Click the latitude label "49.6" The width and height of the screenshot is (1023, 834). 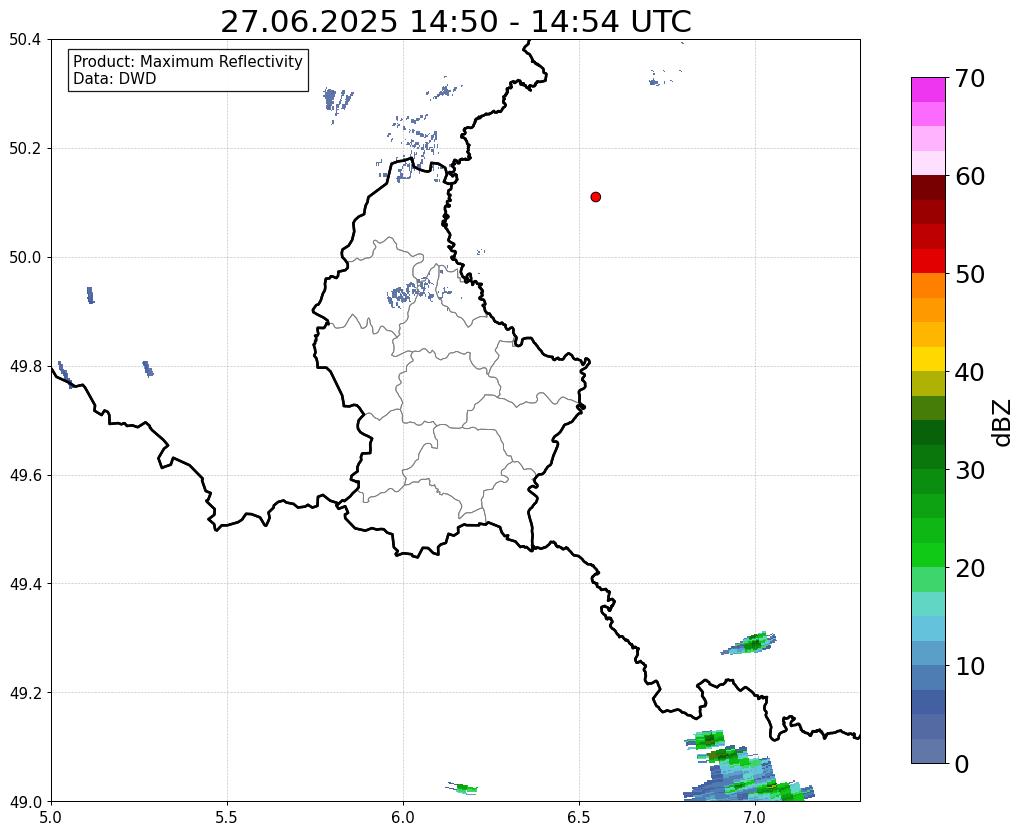pyautogui.click(x=25, y=476)
